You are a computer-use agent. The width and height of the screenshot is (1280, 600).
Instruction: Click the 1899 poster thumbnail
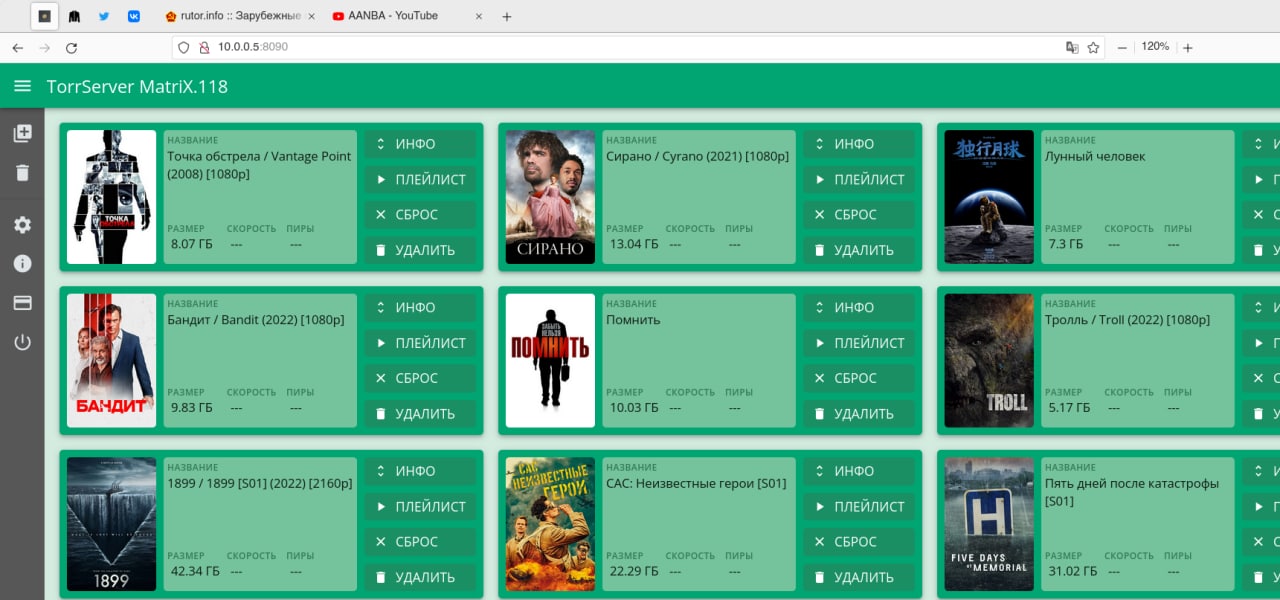pyautogui.click(x=111, y=524)
